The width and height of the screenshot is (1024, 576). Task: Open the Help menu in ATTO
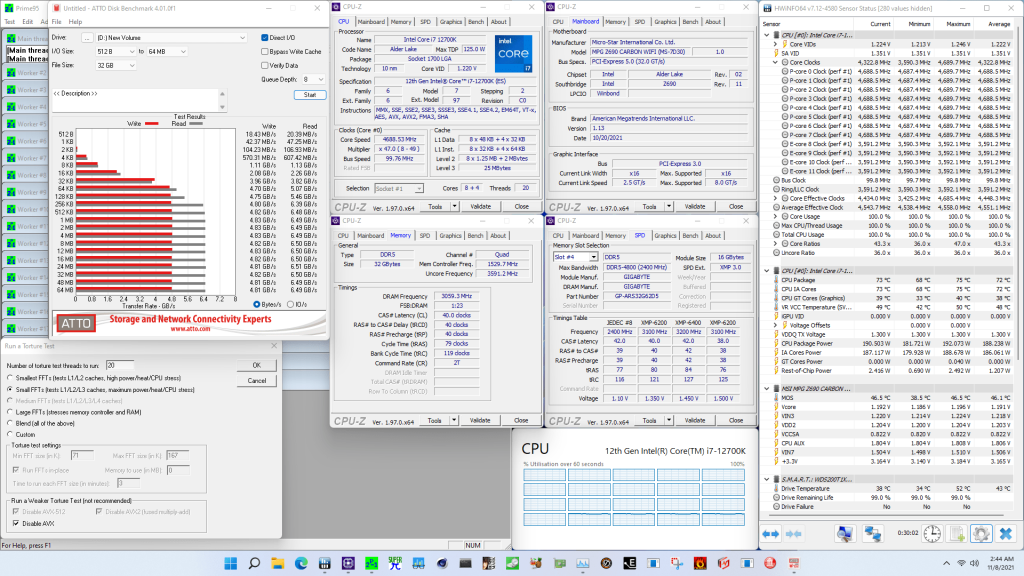(x=76, y=21)
